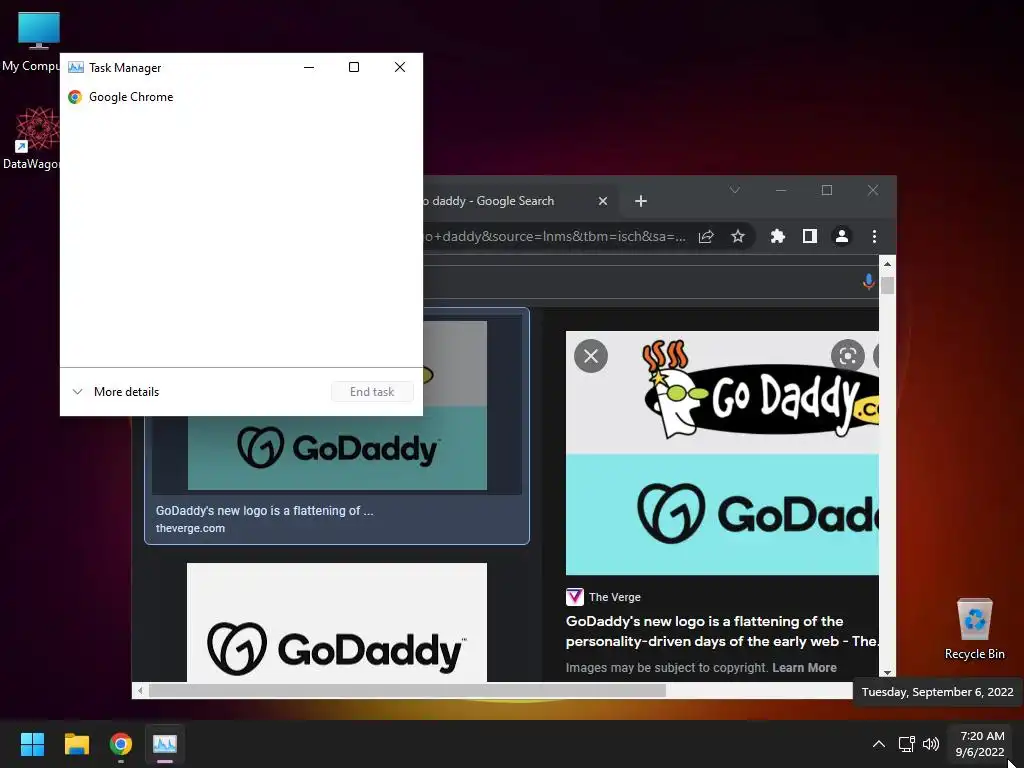Select My Computer desktop icon
1024x768 pixels.
pyautogui.click(x=30, y=42)
